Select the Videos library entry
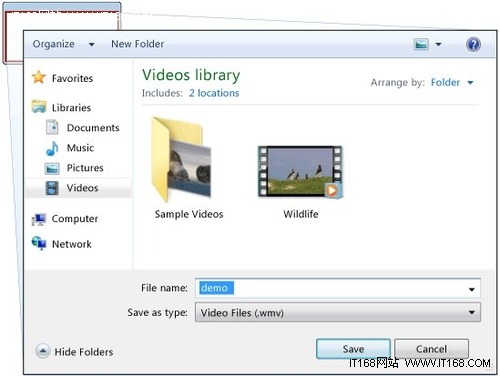This screenshot has width=500, height=376. [x=78, y=188]
